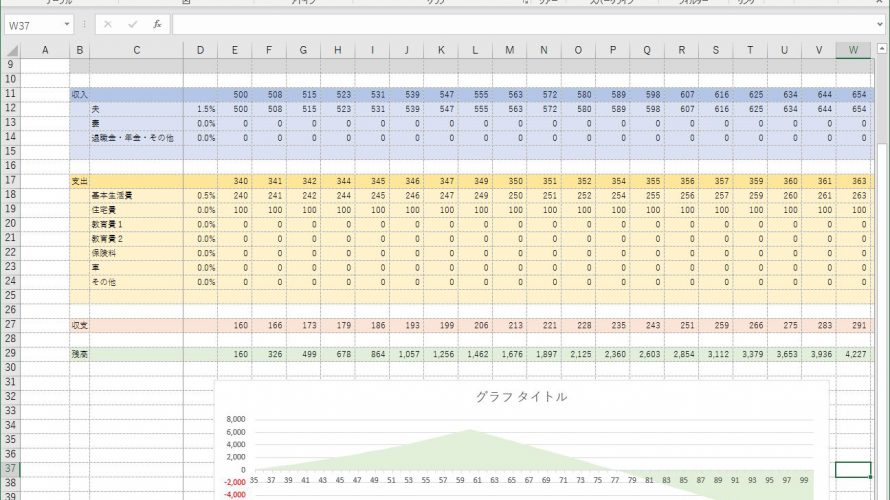This screenshot has height=500, width=890.
Task: Click the 退職金・年金・その他 label cell
Action: click(136, 138)
